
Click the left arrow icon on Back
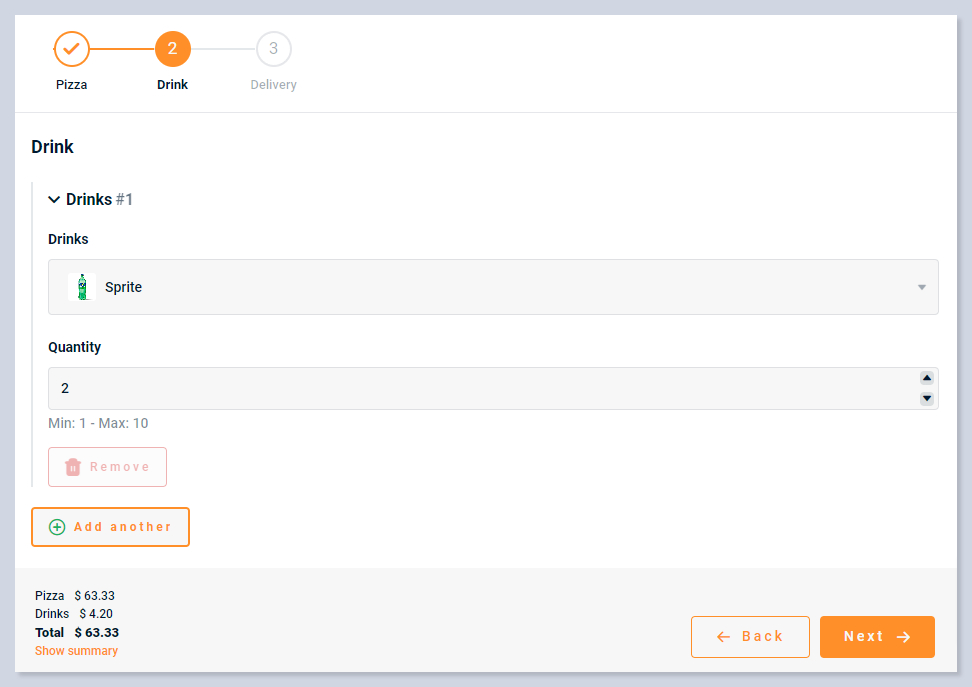(724, 637)
